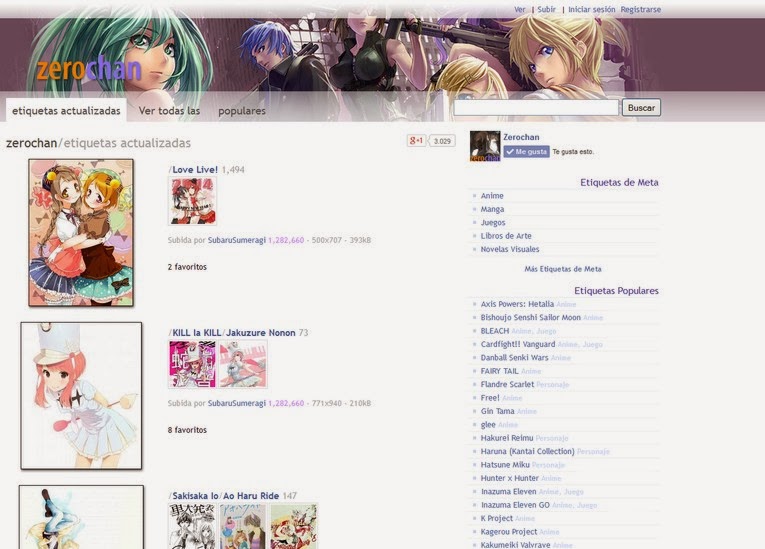Screen dimensions: 765x549
Task: Open the second small thumbnail under KILL la KILL
Action: (x=243, y=364)
